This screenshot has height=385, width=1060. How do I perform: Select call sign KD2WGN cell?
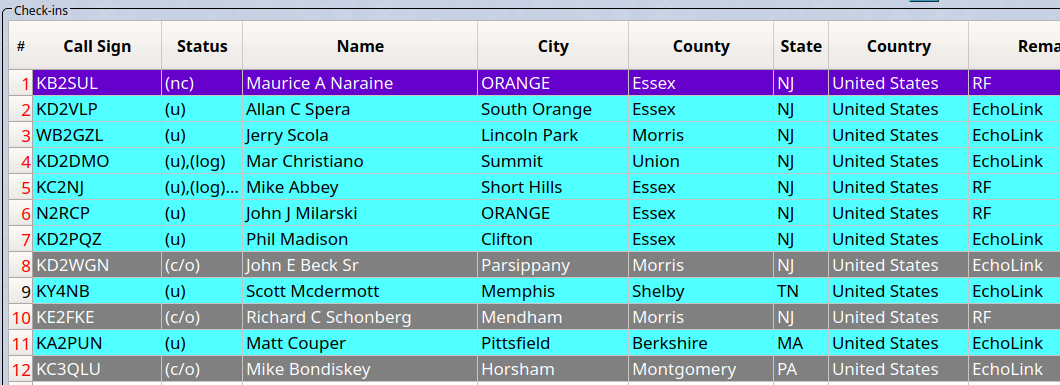pyautogui.click(x=97, y=265)
